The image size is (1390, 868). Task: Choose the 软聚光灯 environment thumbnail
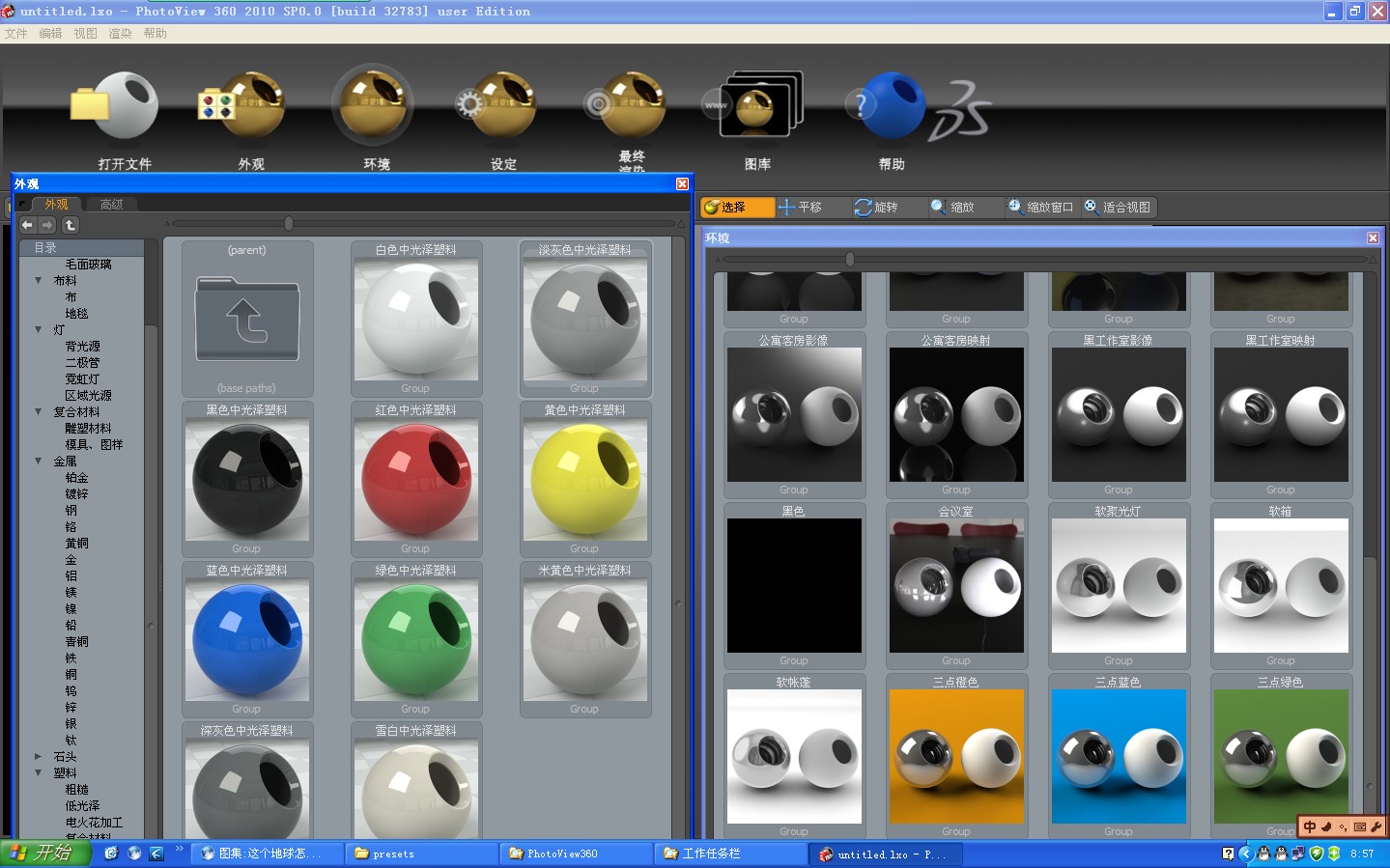click(1119, 585)
